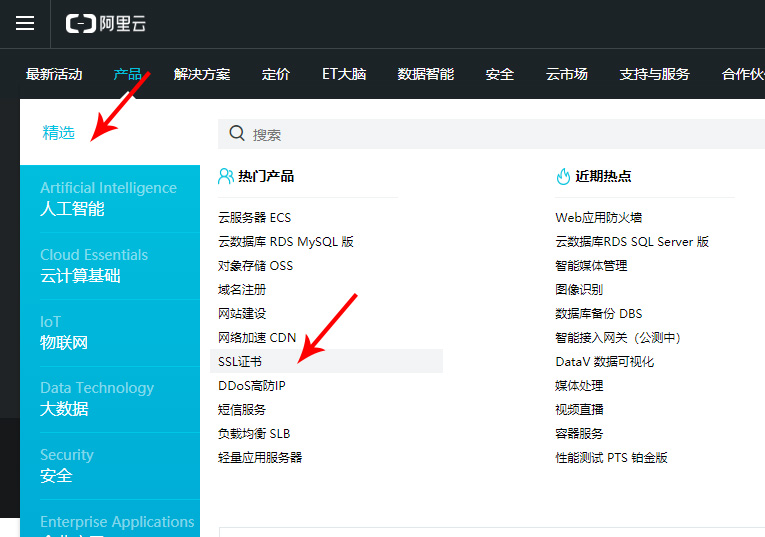Open the 云市场 menu item

(567, 74)
